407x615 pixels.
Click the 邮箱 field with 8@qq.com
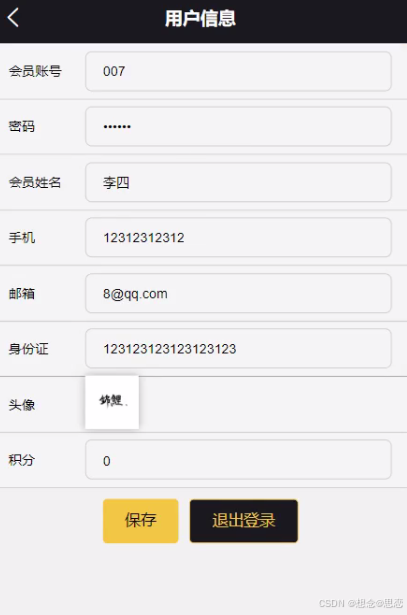point(238,293)
